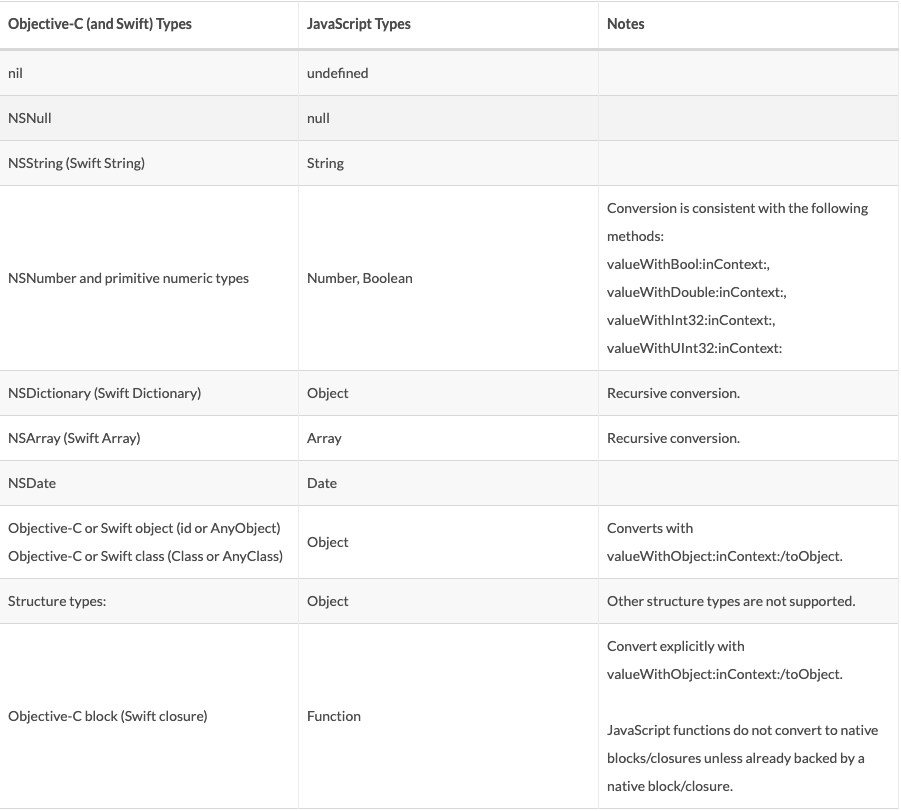Select the 'Number, Boolean' cell
Screen dimensions: 901x811
tap(359, 278)
